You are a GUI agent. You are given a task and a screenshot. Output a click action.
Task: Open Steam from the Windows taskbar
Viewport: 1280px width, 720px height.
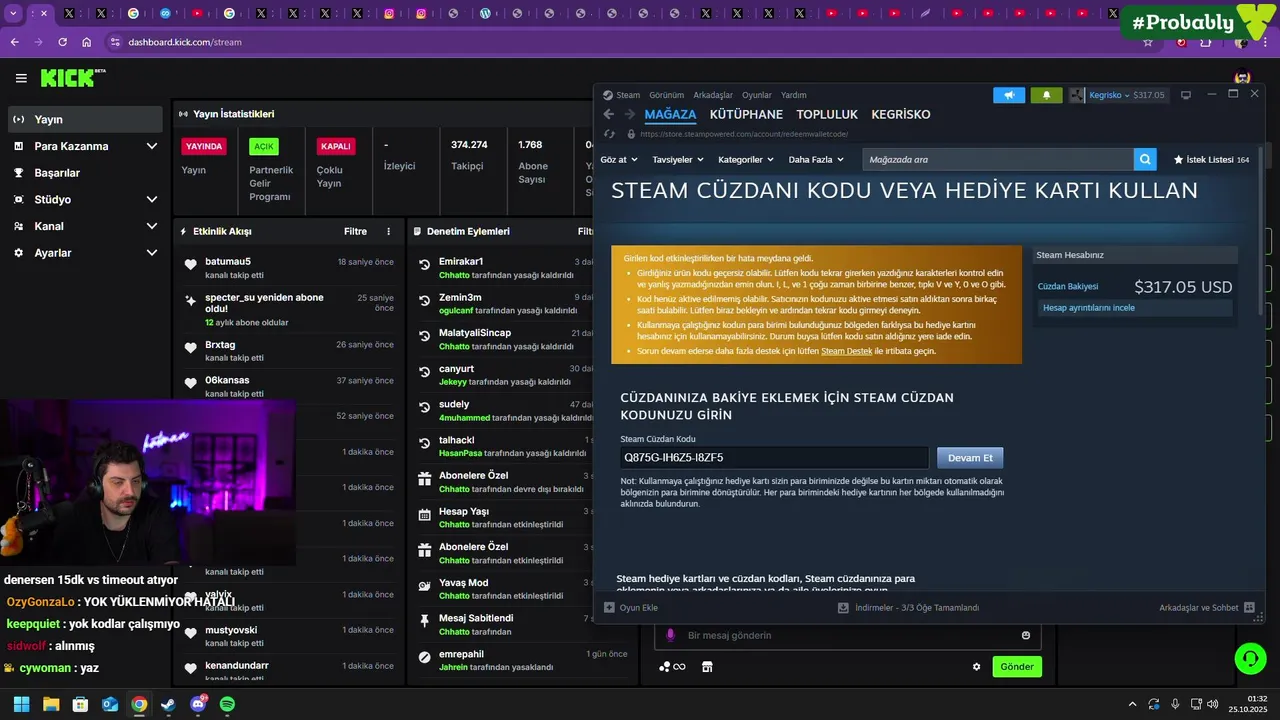coord(168,704)
